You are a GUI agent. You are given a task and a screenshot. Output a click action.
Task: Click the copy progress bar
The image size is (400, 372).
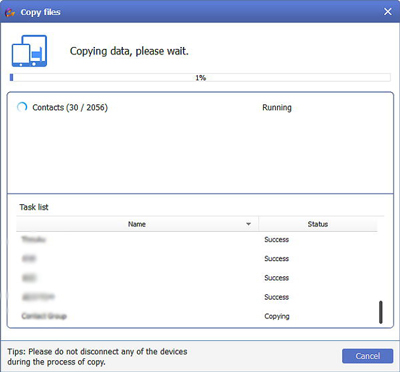tap(200, 78)
